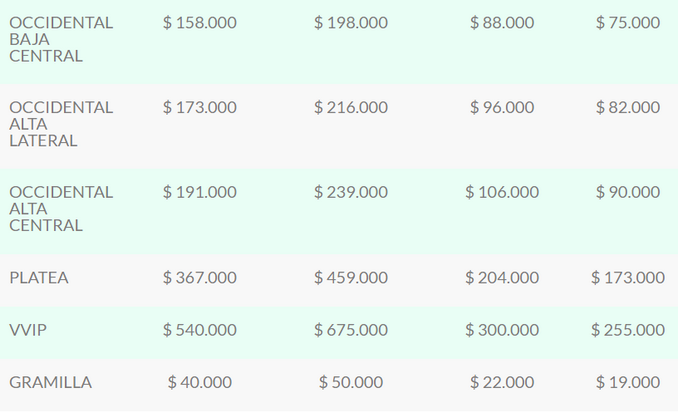The height and width of the screenshot is (413, 678).
Task: Click the OCCIDENTAL BAJA CENTRAL row label
Action: [x=60, y=39]
